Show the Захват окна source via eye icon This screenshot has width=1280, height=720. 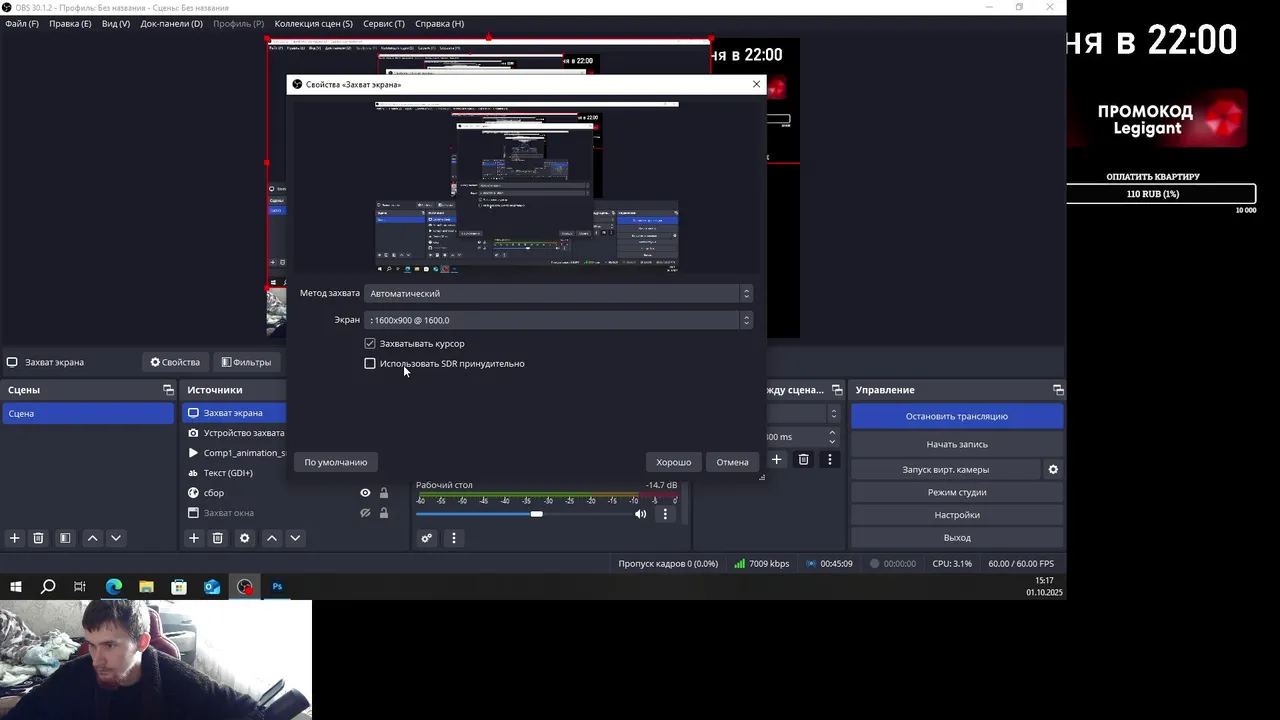coord(365,513)
